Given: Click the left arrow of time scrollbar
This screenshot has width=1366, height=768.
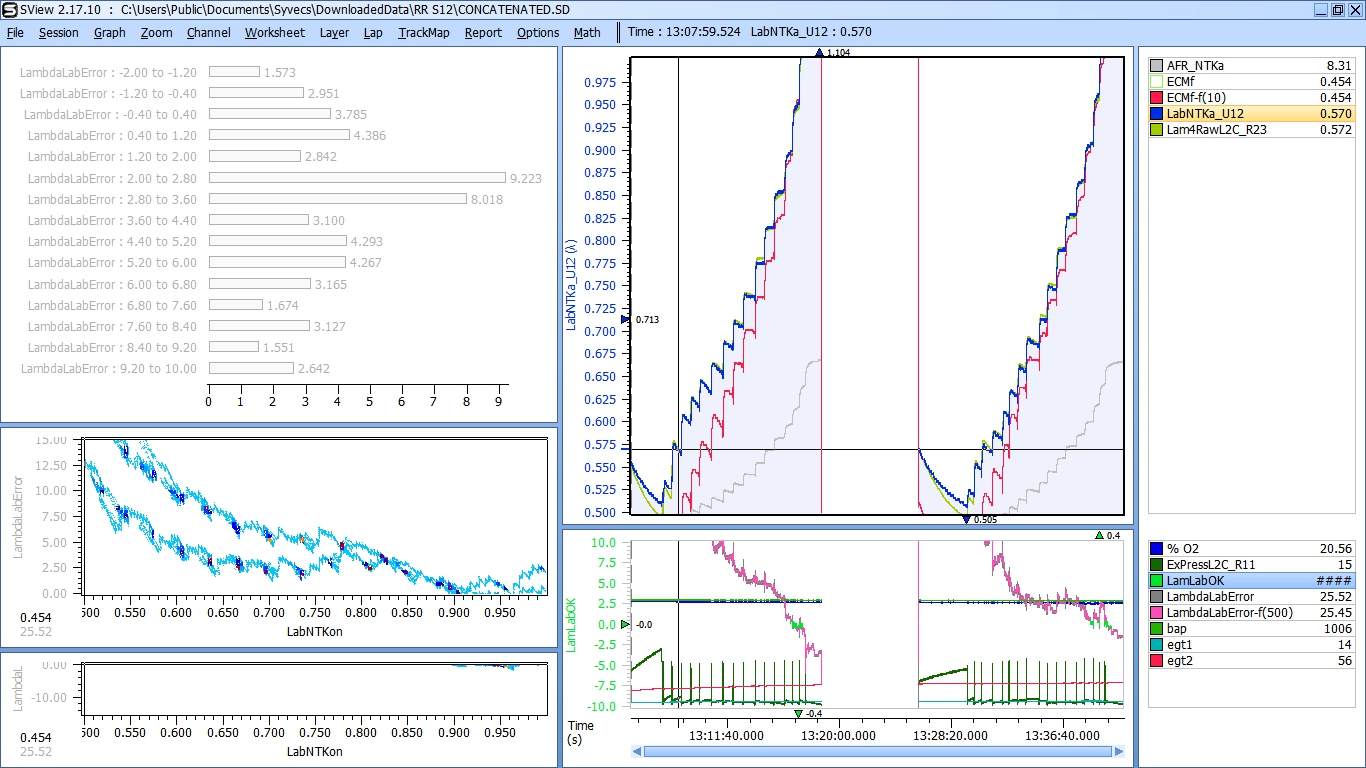Looking at the screenshot, I should [x=638, y=751].
